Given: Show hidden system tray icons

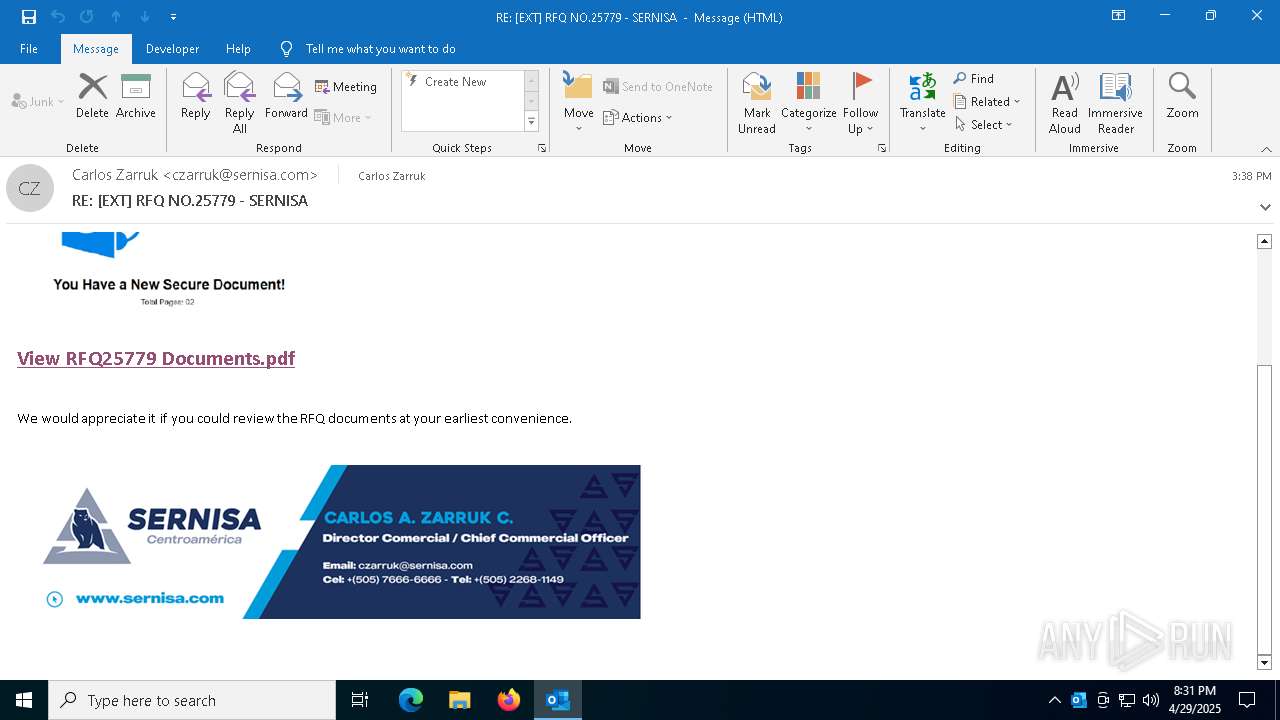Looking at the screenshot, I should pos(1054,700).
